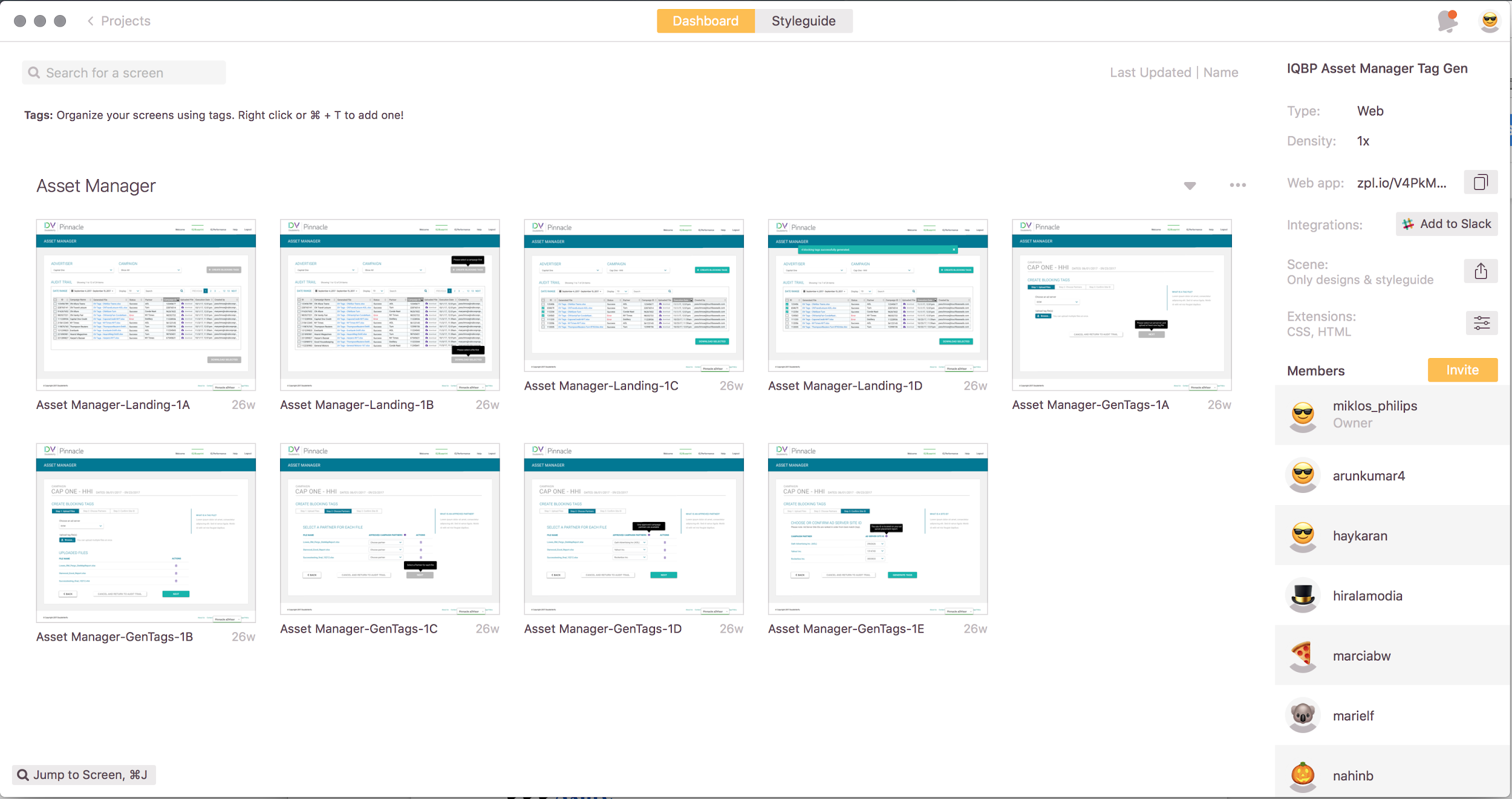
Task: Click arunkumar4 avatar icon
Action: (1303, 475)
